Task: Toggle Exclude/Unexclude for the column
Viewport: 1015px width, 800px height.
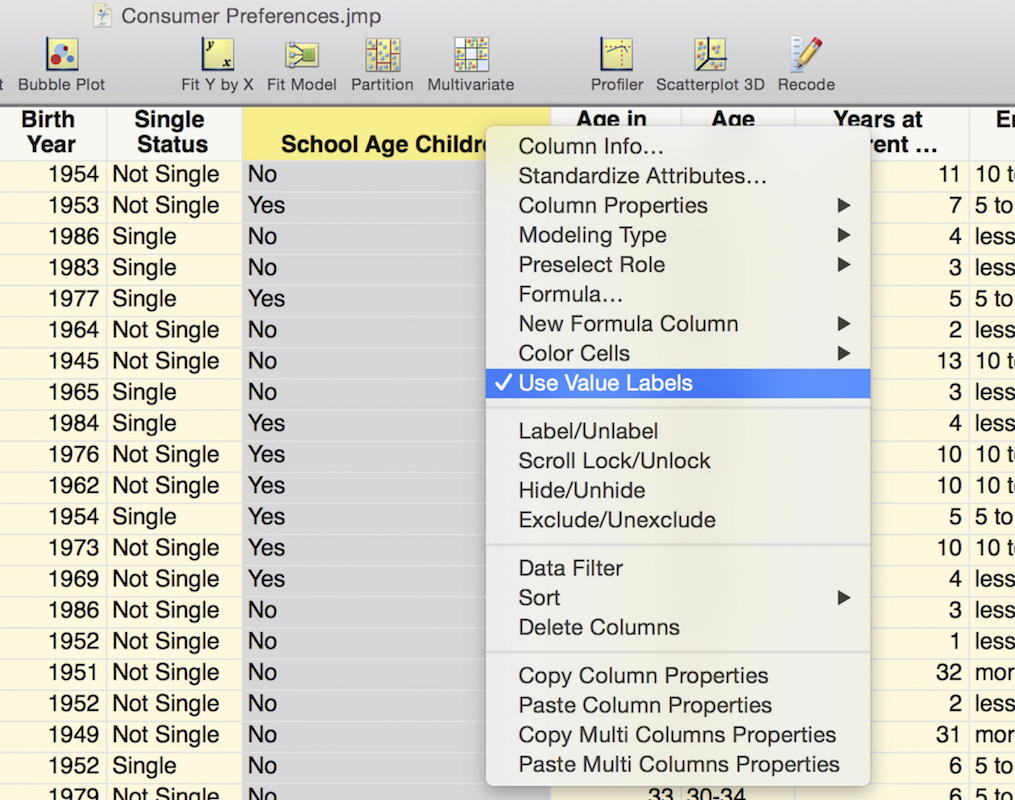Action: point(616,520)
